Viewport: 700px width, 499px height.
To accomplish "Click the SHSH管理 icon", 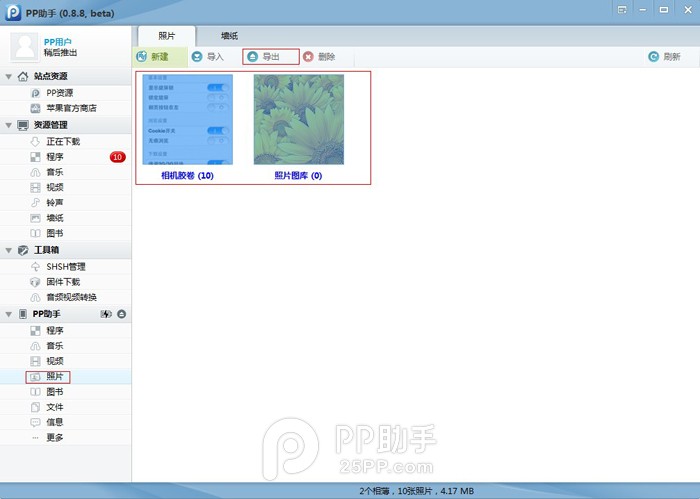I will coord(35,267).
